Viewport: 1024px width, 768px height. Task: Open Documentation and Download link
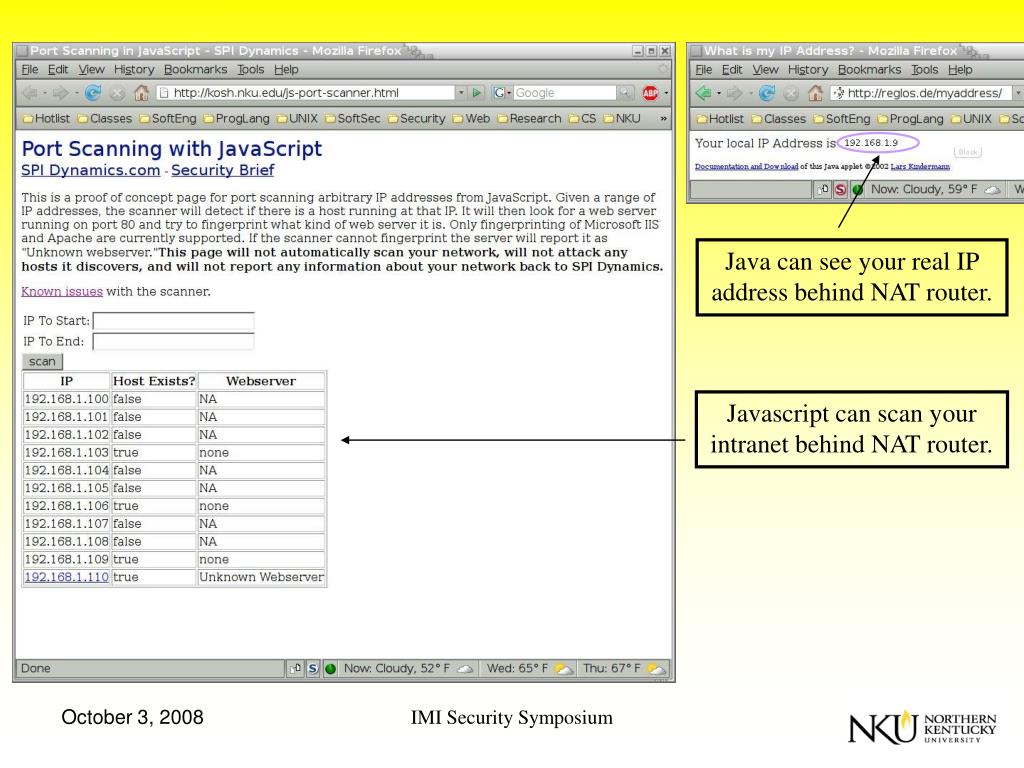click(x=746, y=167)
